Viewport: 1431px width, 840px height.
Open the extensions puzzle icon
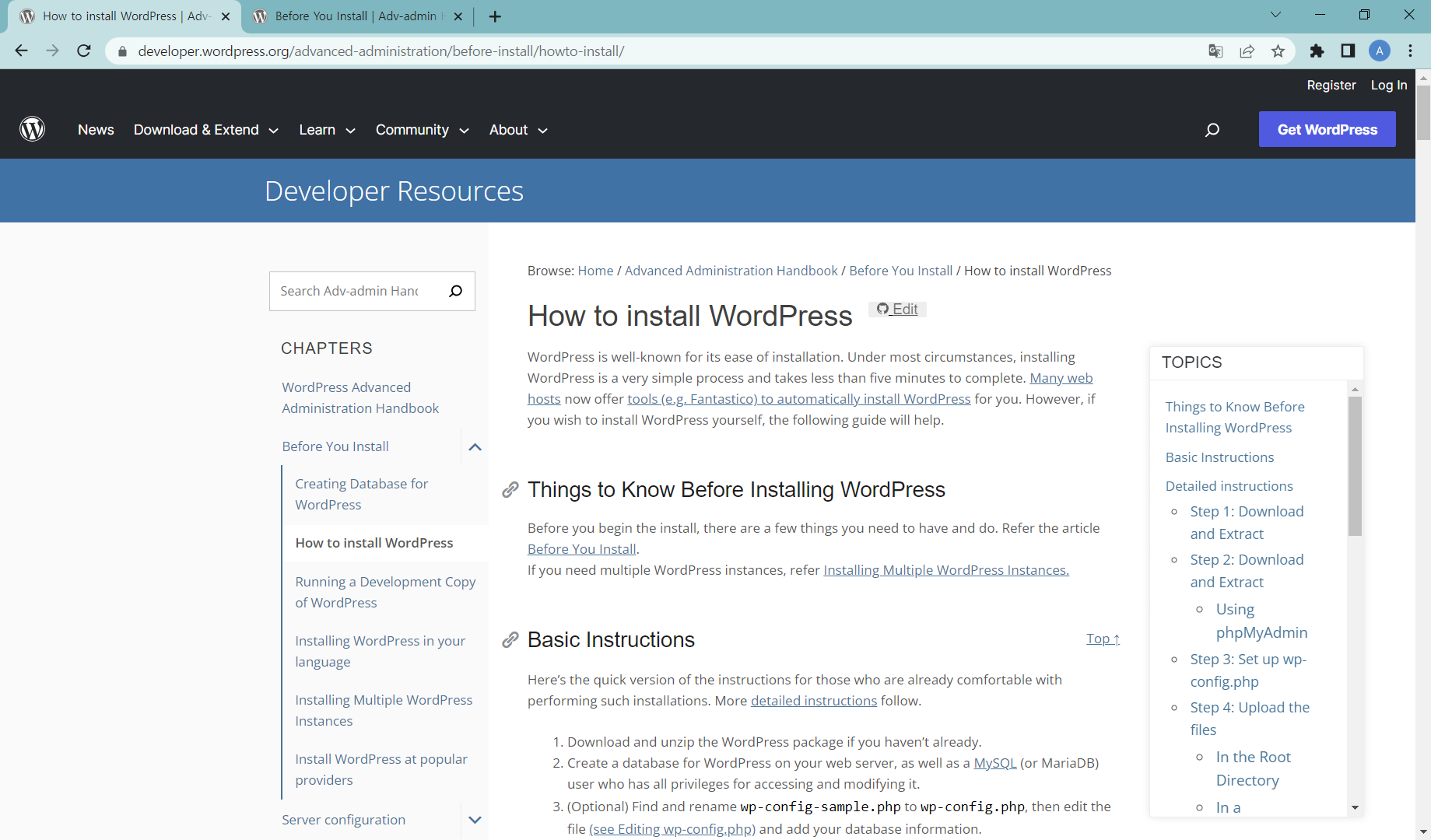pyautogui.click(x=1317, y=51)
